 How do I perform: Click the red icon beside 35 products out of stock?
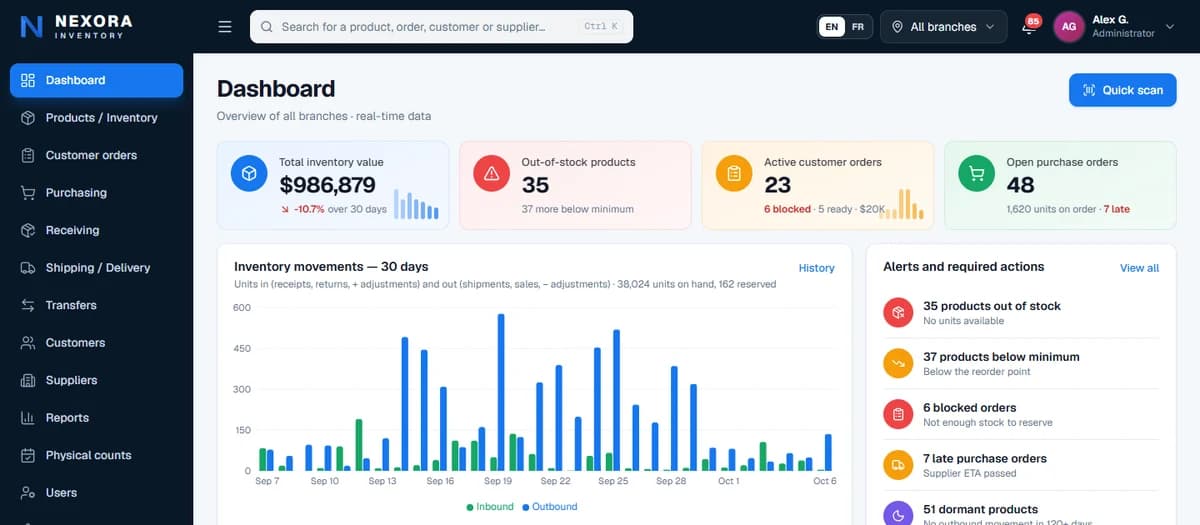point(898,312)
